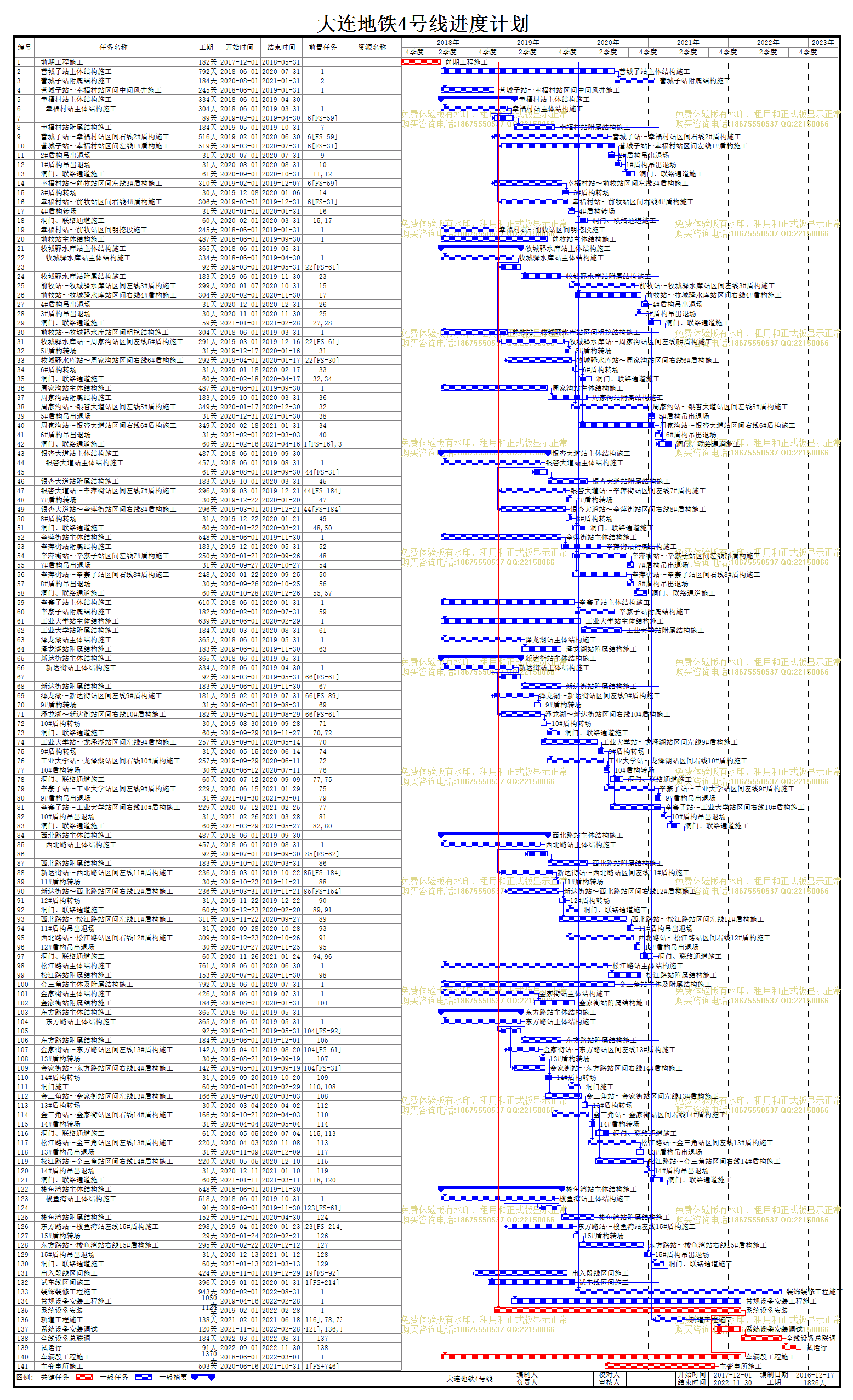Select row 4 task name 营城子站～幸福村站区间中间风井施工
Image resolution: width=853 pixels, height=1400 pixels.
coord(101,90)
